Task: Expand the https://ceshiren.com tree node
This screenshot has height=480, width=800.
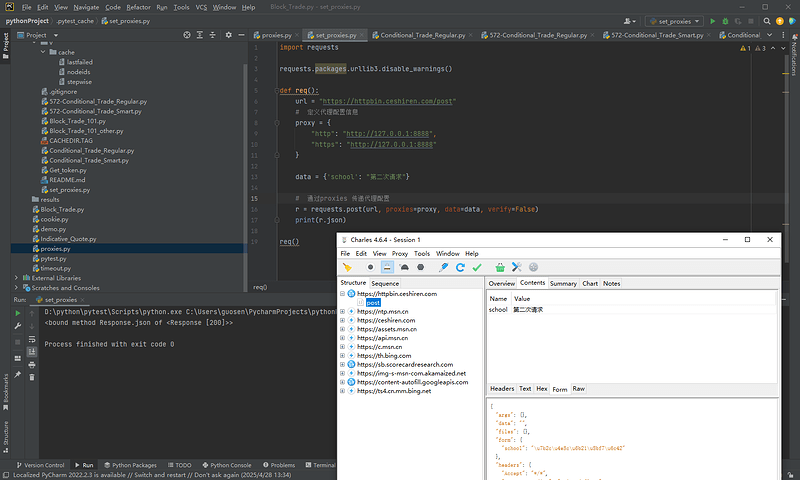Action: pyautogui.click(x=343, y=320)
